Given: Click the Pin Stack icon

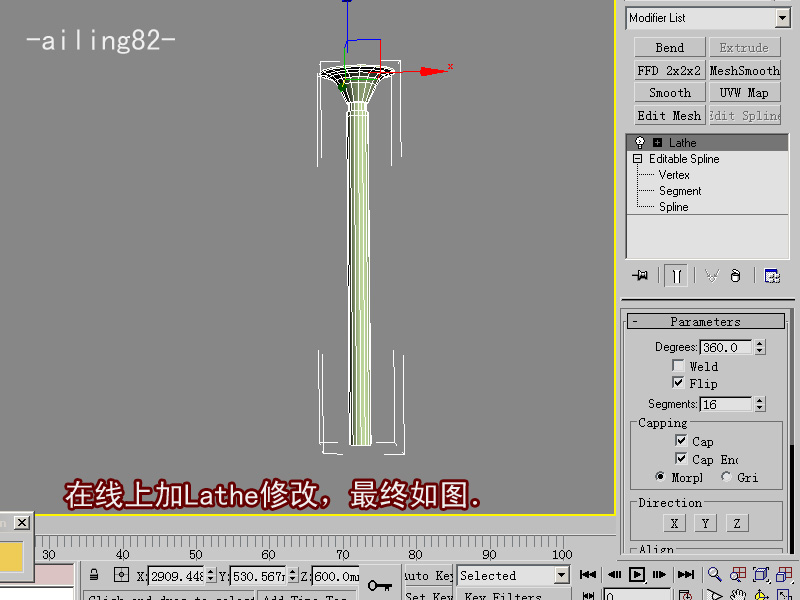Looking at the screenshot, I should point(640,276).
